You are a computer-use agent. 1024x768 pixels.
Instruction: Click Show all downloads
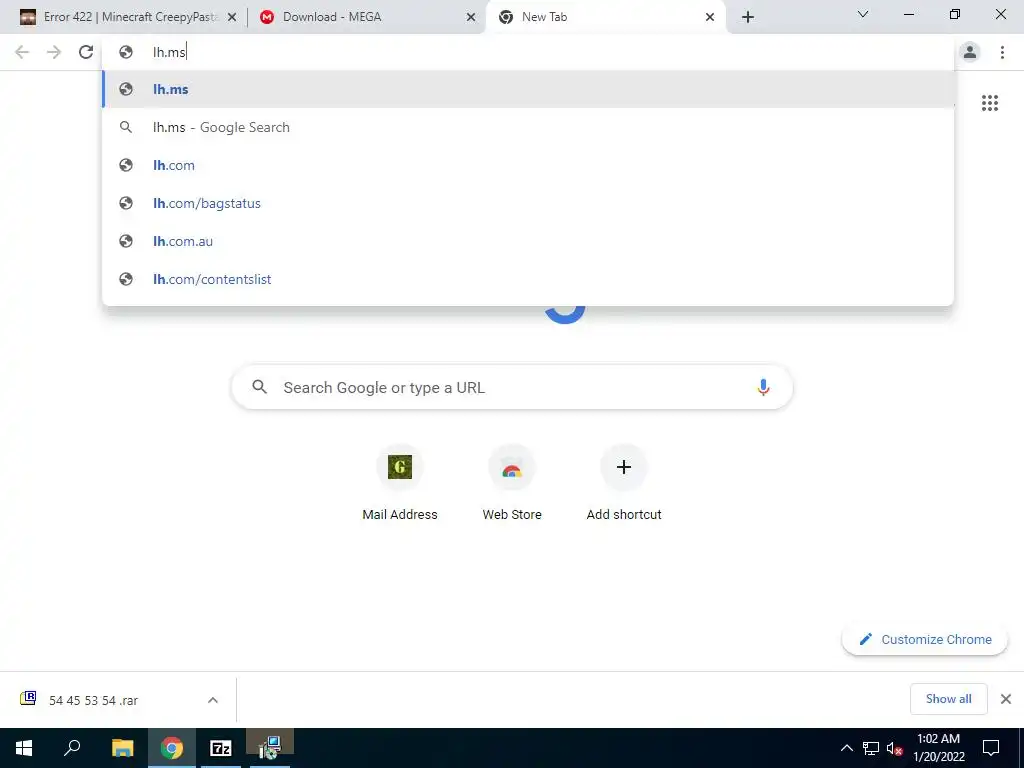click(948, 699)
